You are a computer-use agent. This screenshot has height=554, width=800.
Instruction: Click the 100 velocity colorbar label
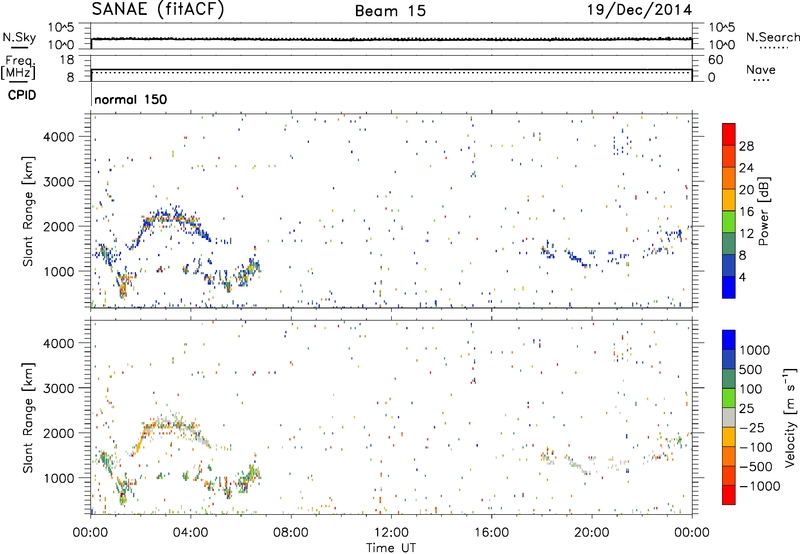tap(751, 389)
